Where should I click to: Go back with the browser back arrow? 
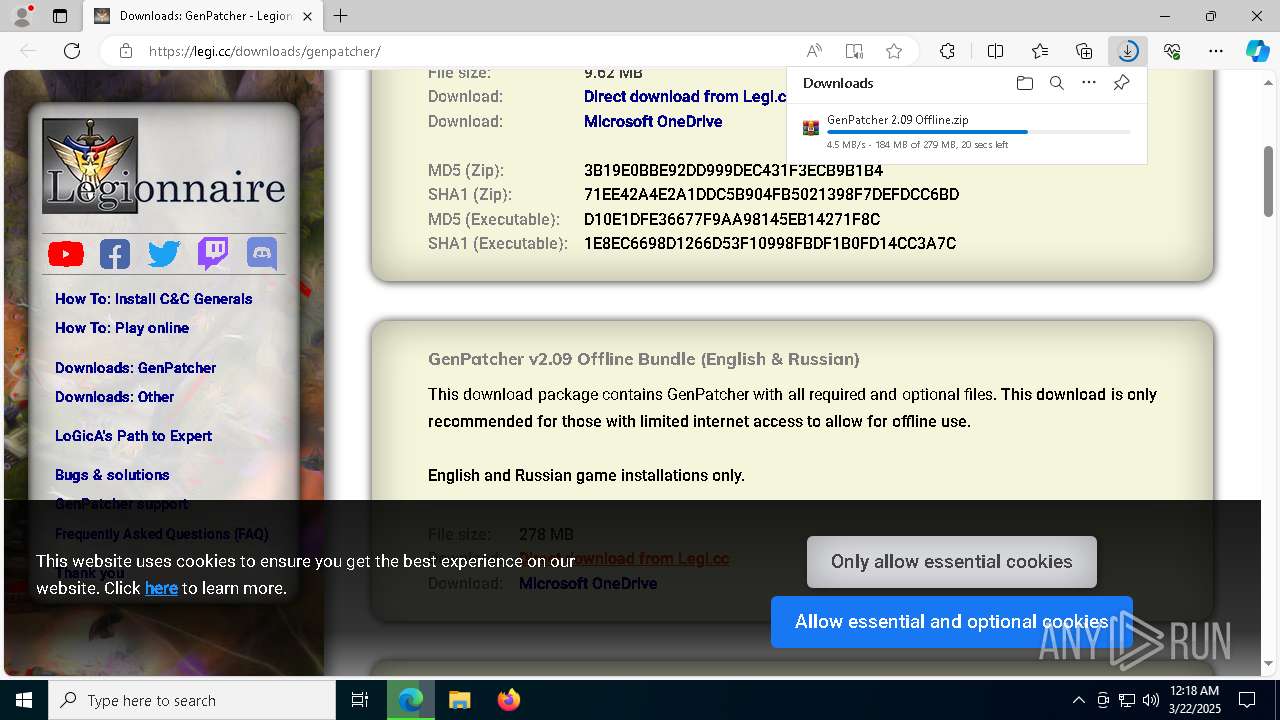[28, 51]
